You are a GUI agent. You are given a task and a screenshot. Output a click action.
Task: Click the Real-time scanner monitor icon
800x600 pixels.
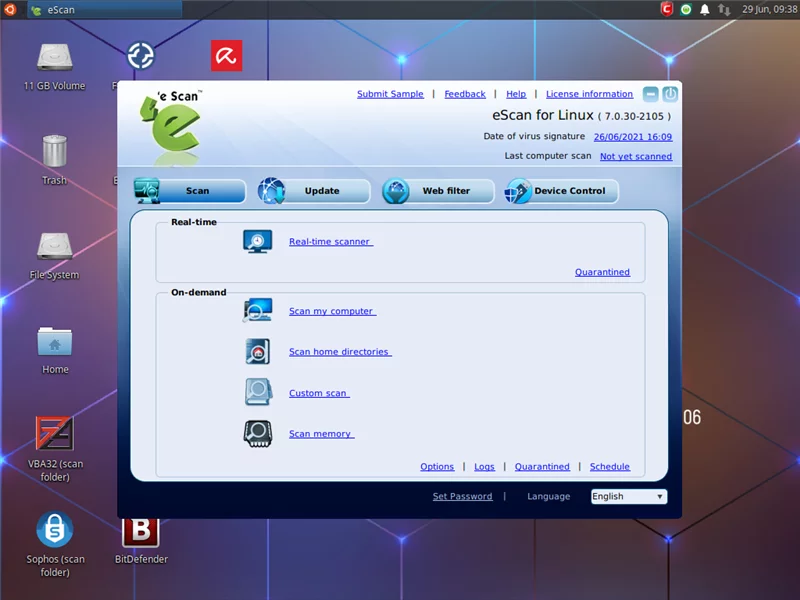[258, 241]
